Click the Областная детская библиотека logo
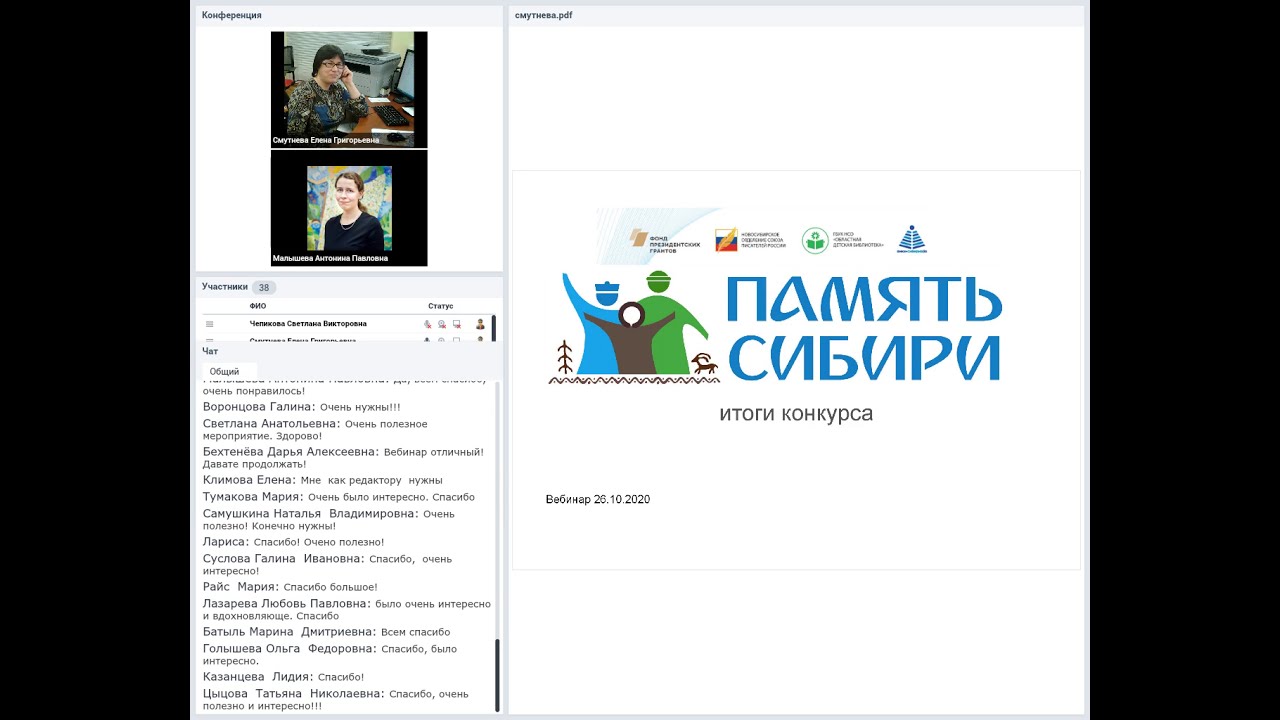This screenshot has height=720, width=1280. tap(842, 241)
